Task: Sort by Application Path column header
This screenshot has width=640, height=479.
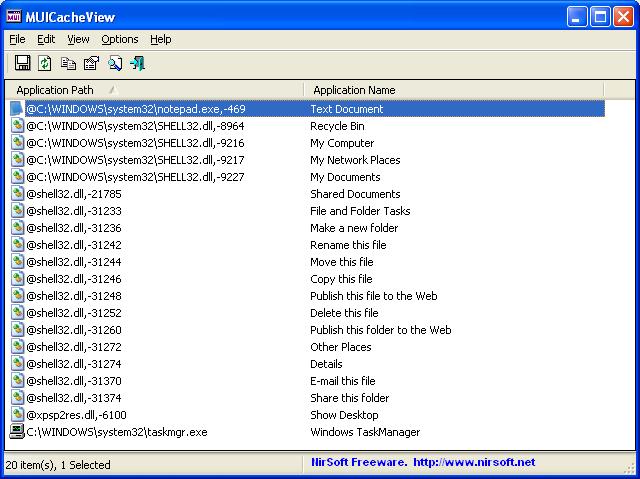Action: 154,90
